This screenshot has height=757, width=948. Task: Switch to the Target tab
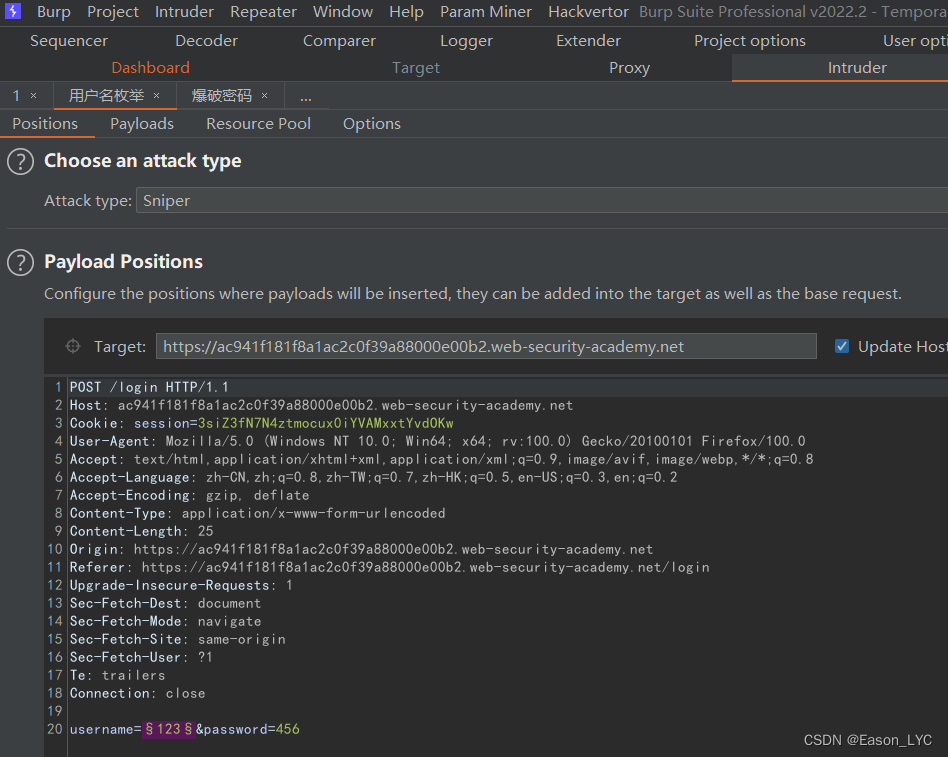click(416, 68)
